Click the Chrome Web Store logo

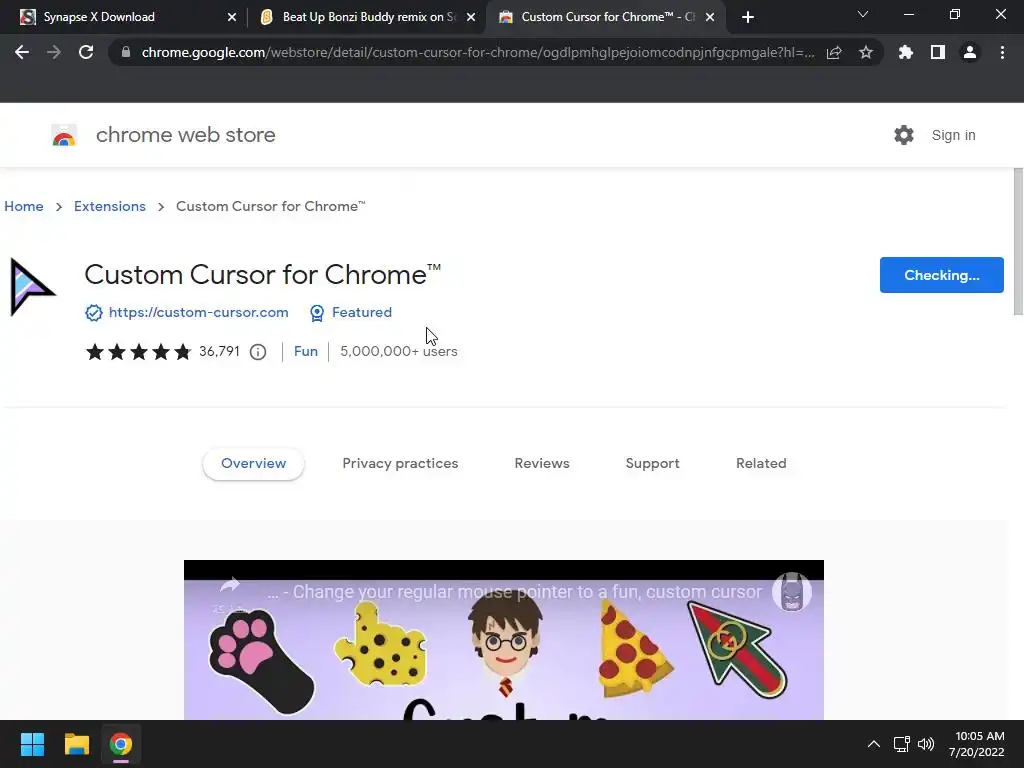click(64, 135)
